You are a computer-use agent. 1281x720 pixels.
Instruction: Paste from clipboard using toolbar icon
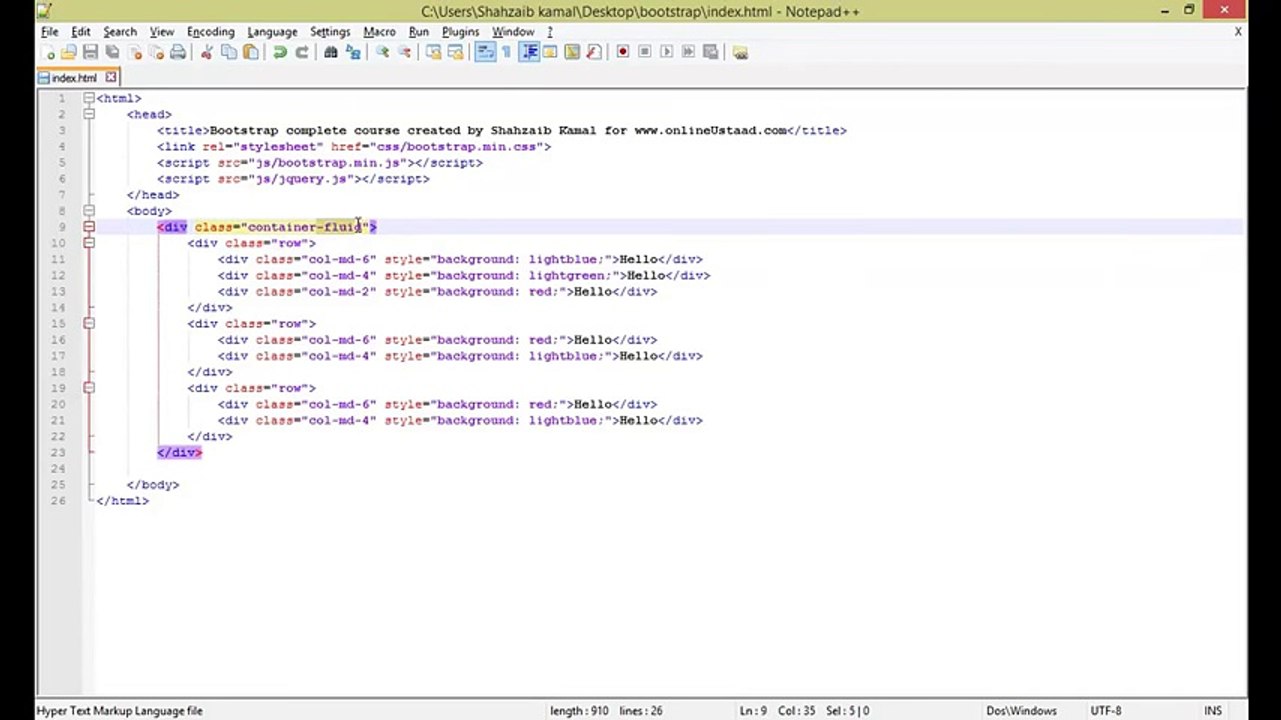click(251, 52)
